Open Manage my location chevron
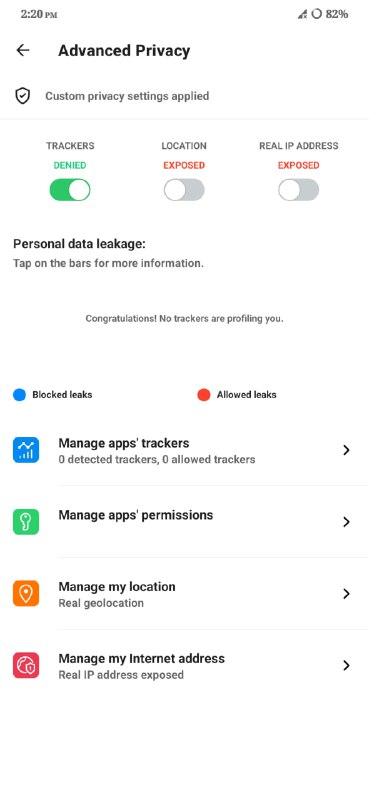Viewport: 369px width, 800px height. click(x=347, y=593)
